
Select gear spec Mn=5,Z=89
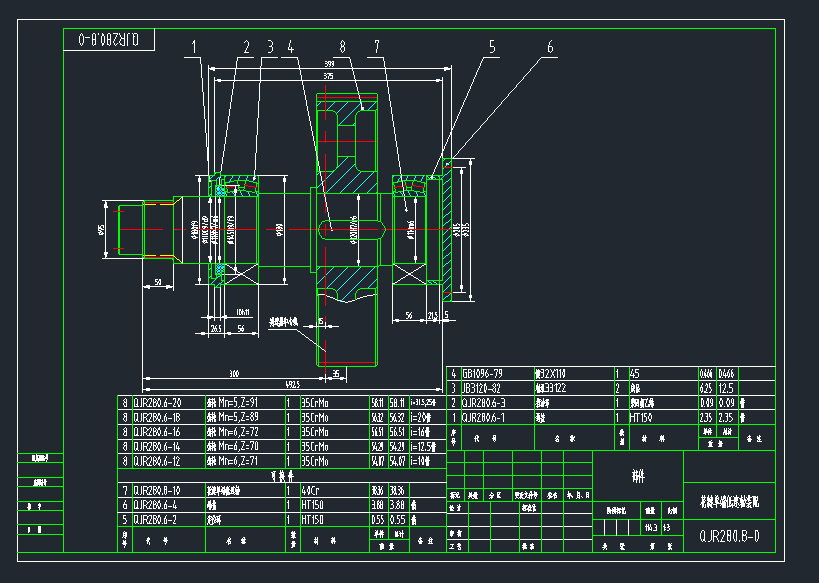point(238,417)
